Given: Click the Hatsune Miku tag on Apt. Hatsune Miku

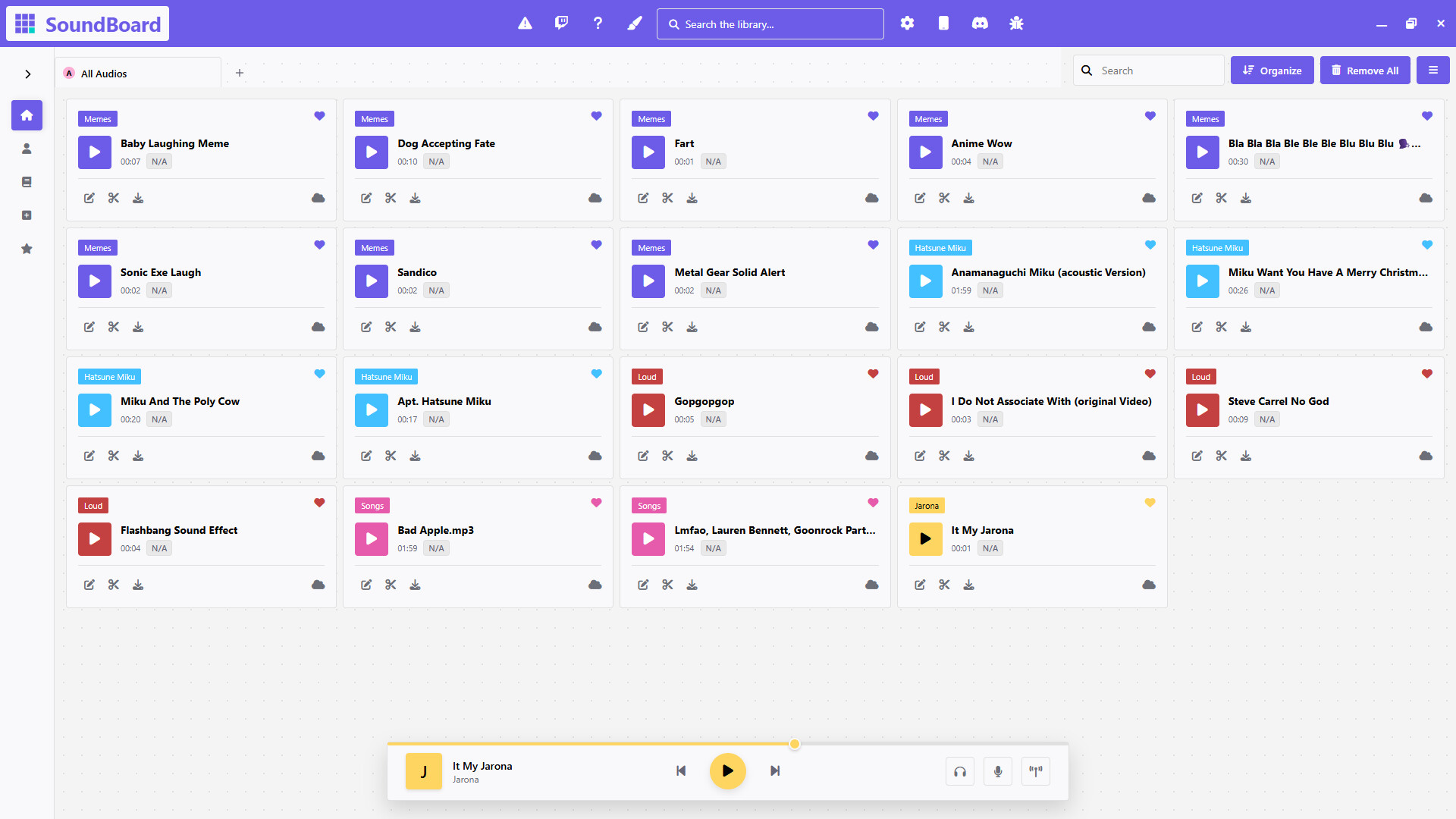Looking at the screenshot, I should pyautogui.click(x=386, y=377).
